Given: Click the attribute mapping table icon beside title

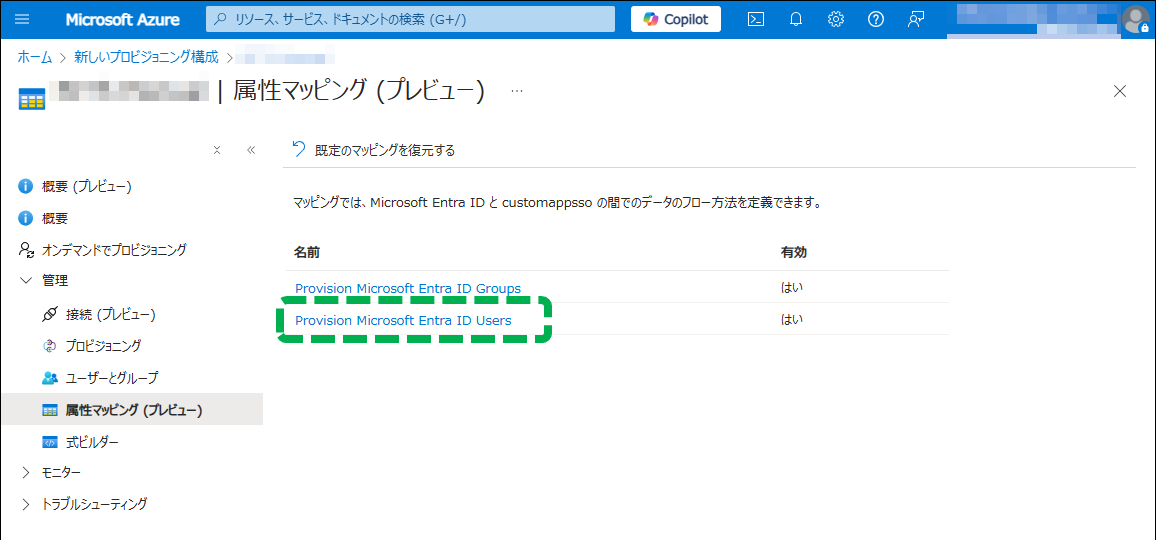Looking at the screenshot, I should [32, 98].
